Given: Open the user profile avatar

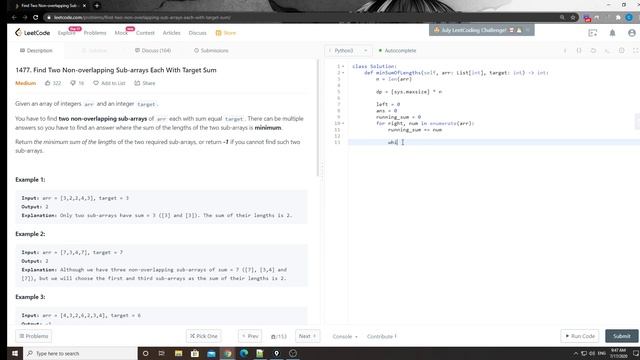Looking at the screenshot, I should 632,33.
